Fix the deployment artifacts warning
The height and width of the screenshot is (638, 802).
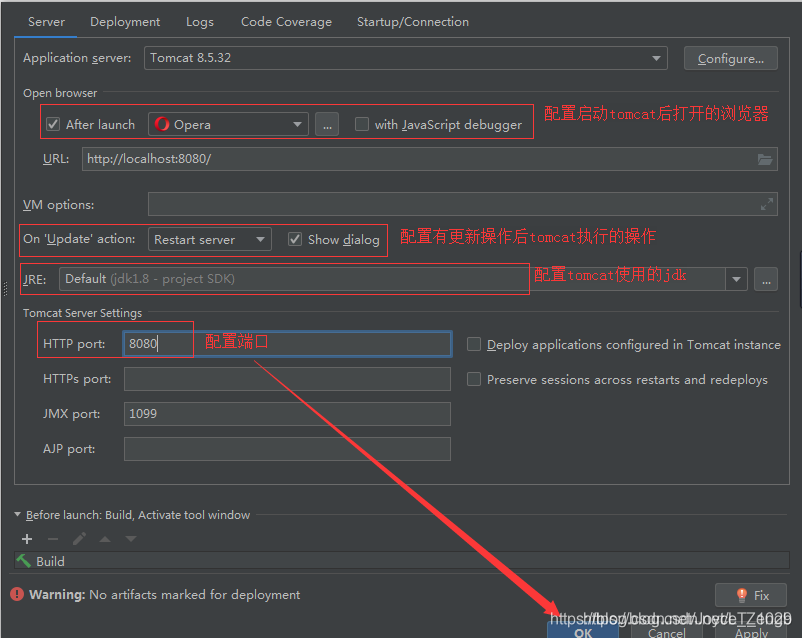[x=751, y=595]
